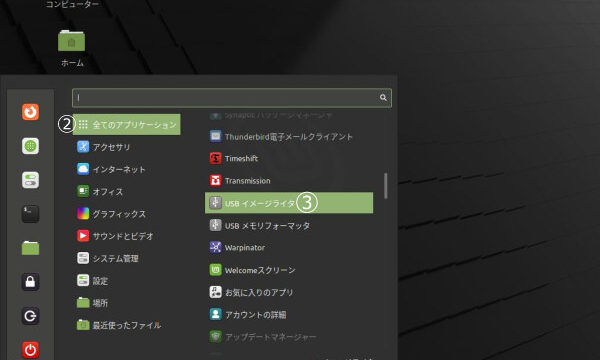Open Files folder icon in the sidebar
The height and width of the screenshot is (360, 600).
pos(30,248)
